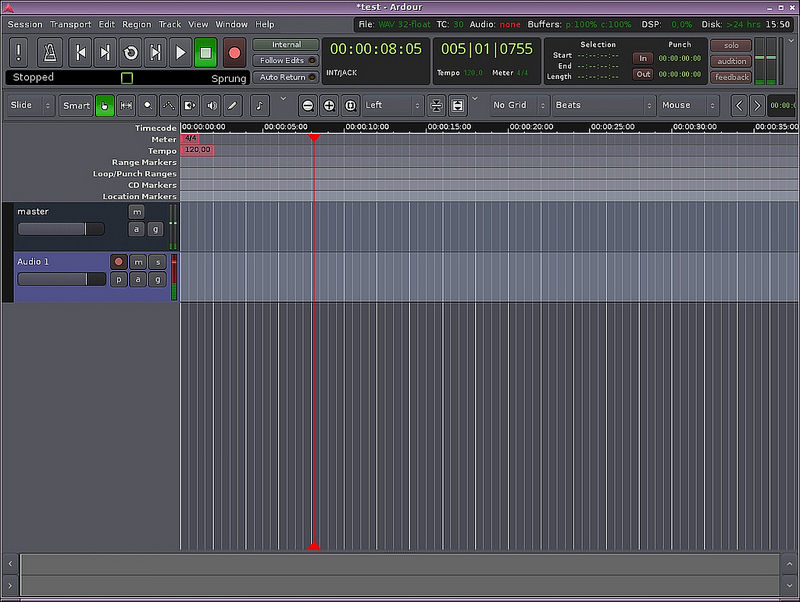Image resolution: width=800 pixels, height=602 pixels.
Task: Toggle the metronome click icon
Action: click(x=50, y=52)
